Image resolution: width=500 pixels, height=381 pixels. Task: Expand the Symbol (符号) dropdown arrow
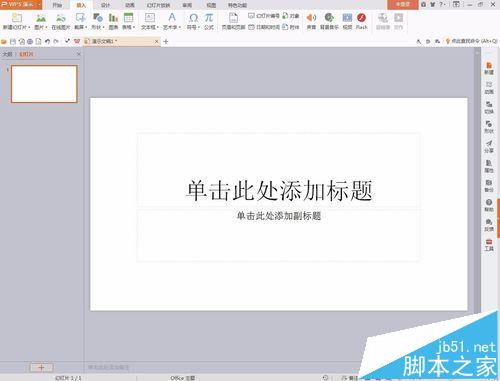tap(199, 27)
